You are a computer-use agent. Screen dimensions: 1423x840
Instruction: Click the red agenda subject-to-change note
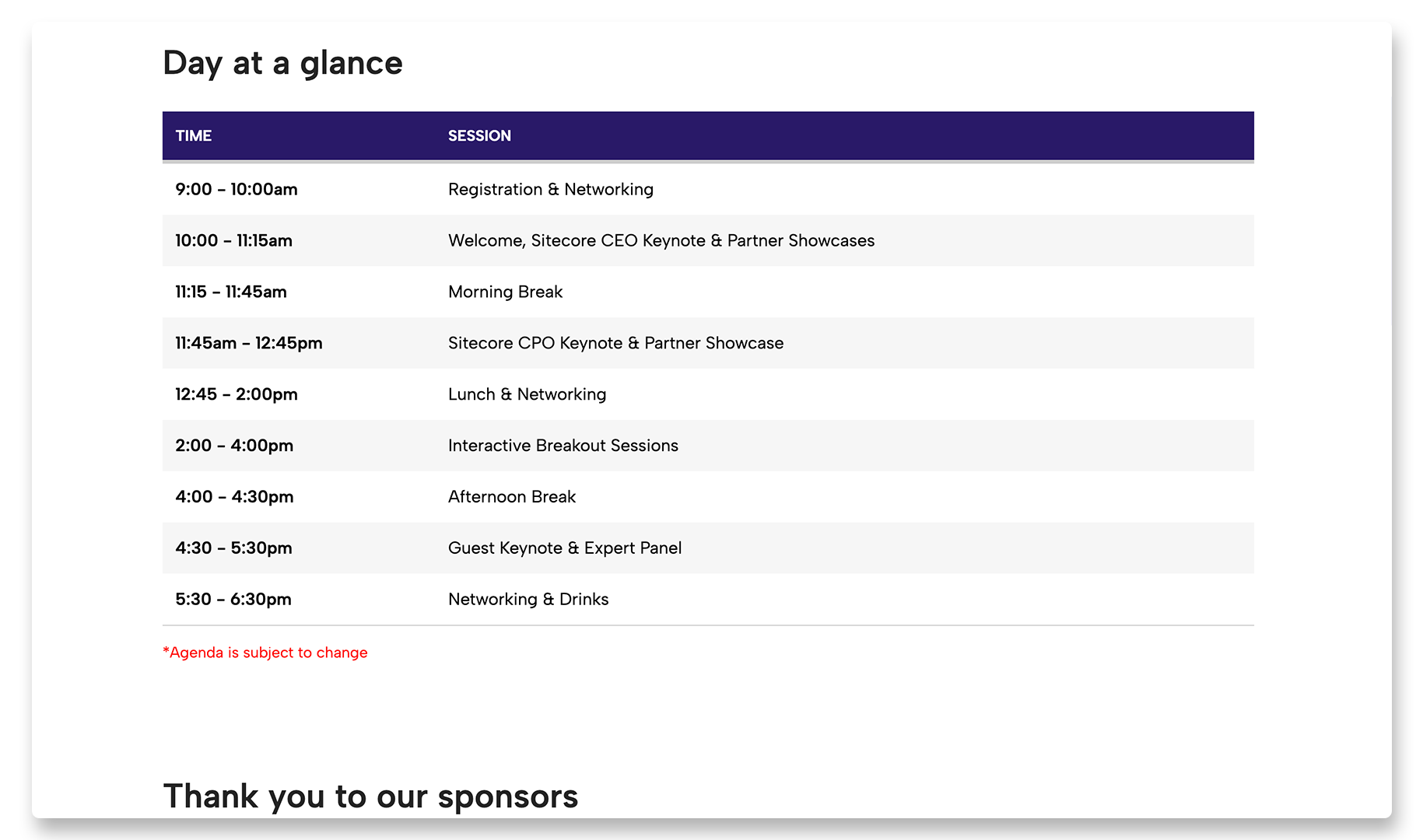click(265, 653)
